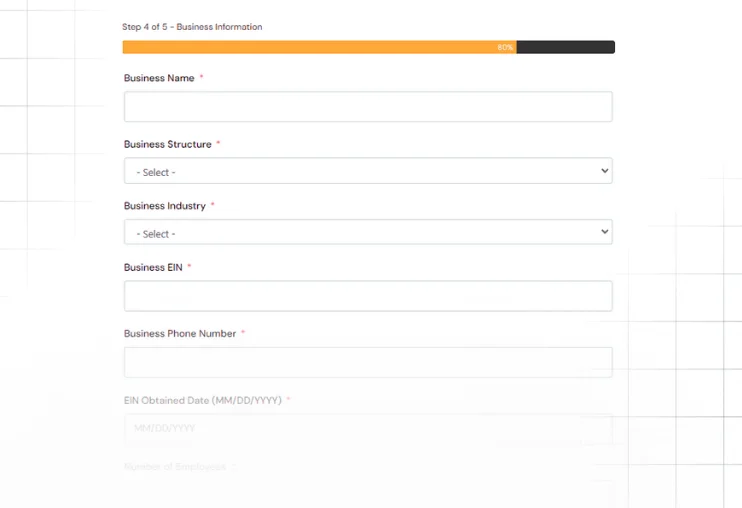
Task: Click the EIN Obtained Date label
Action: click(x=203, y=400)
